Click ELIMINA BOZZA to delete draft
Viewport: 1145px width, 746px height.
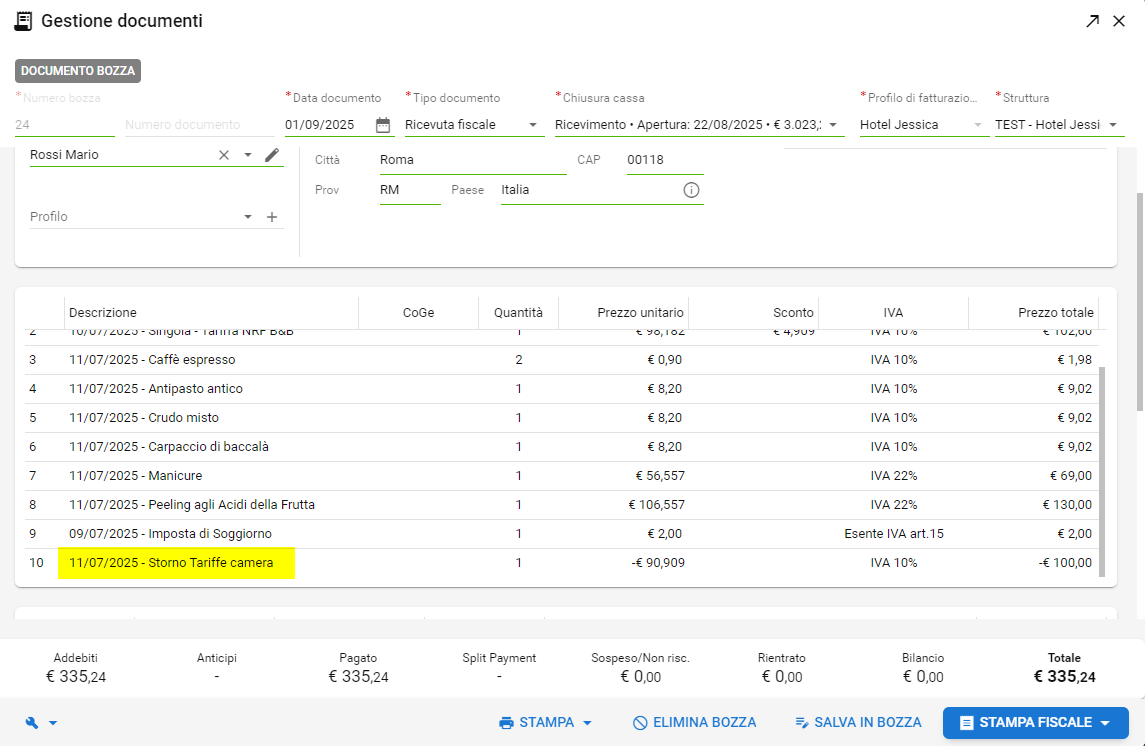pos(694,723)
